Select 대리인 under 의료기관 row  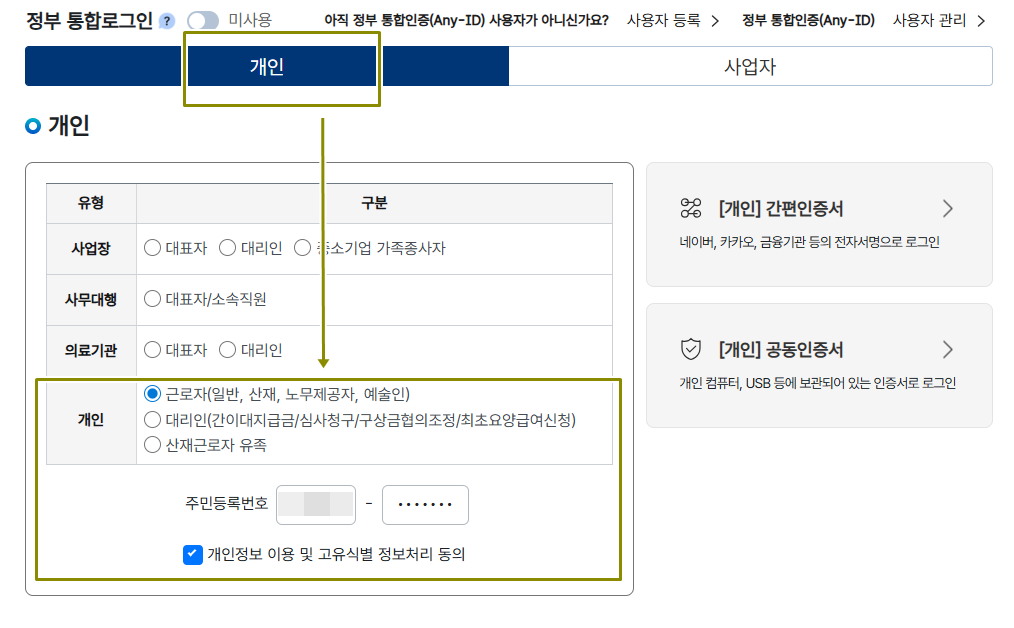coord(229,351)
